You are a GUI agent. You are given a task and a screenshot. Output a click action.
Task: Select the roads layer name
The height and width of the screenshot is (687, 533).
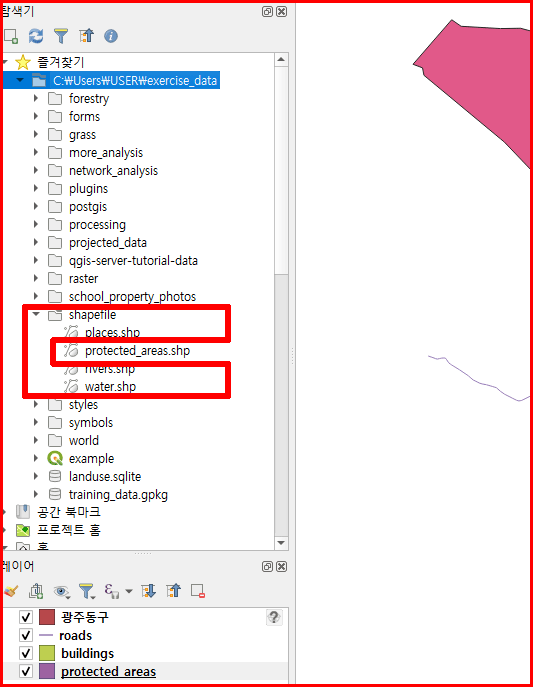[75, 635]
